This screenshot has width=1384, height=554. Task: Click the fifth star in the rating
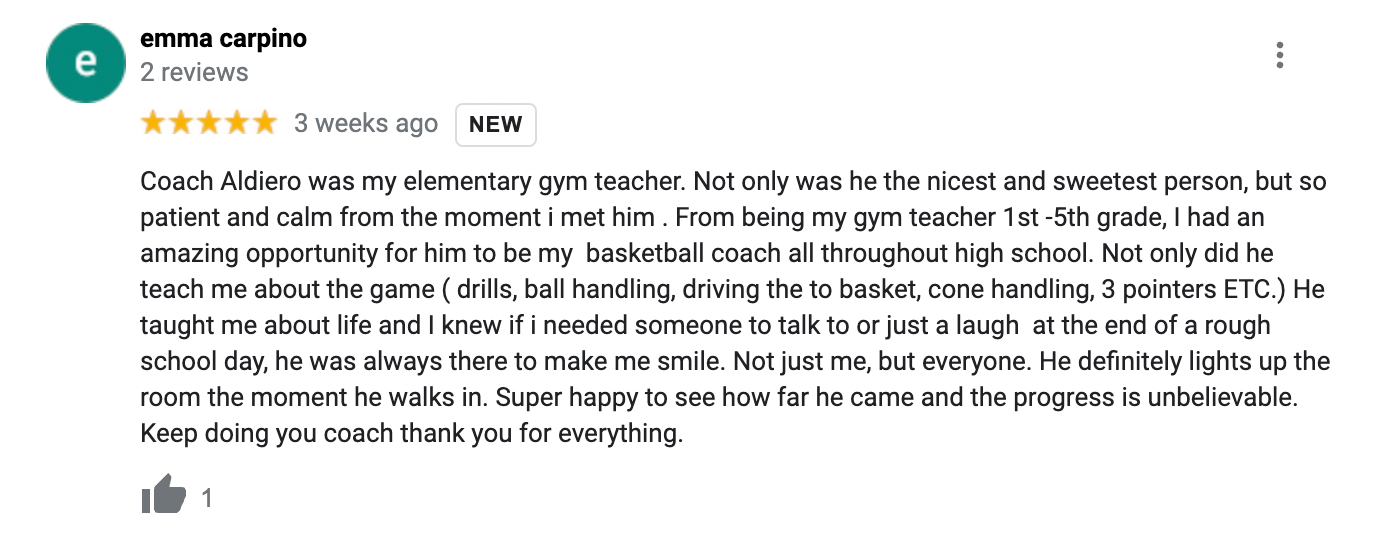[264, 124]
